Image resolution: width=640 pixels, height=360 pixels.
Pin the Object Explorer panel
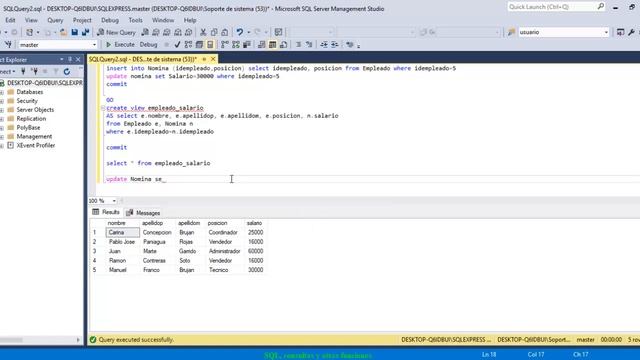coord(70,60)
